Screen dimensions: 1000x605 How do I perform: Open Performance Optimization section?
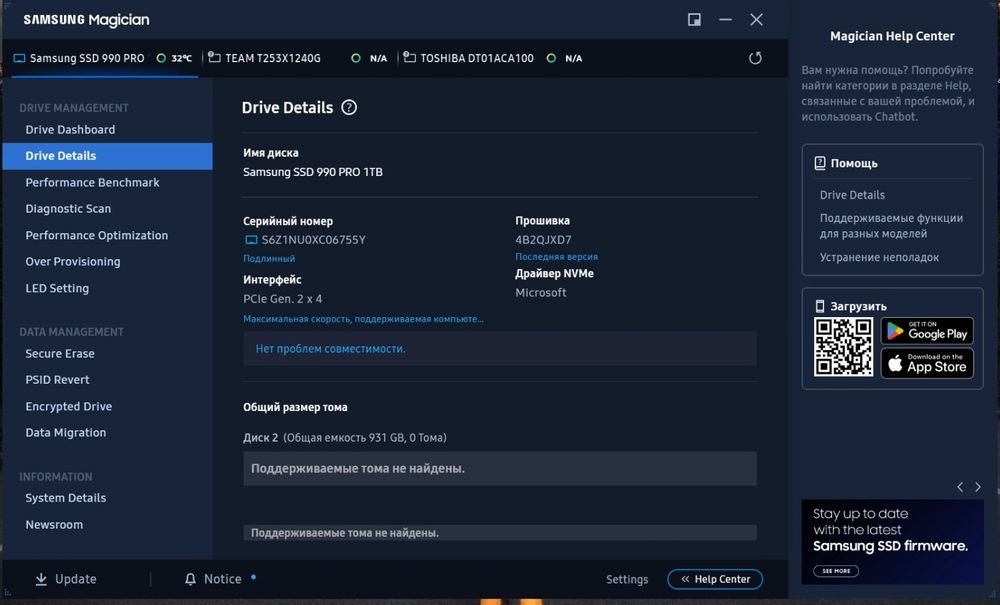[x=97, y=235]
